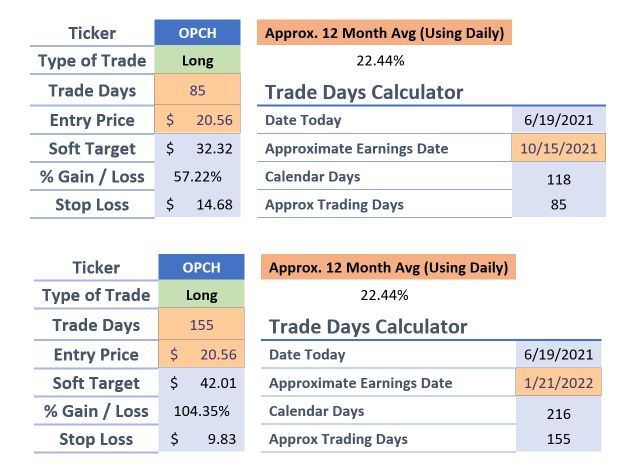The width and height of the screenshot is (630, 473).
Task: Click the Approx Trading Days value 85
Action: [558, 205]
